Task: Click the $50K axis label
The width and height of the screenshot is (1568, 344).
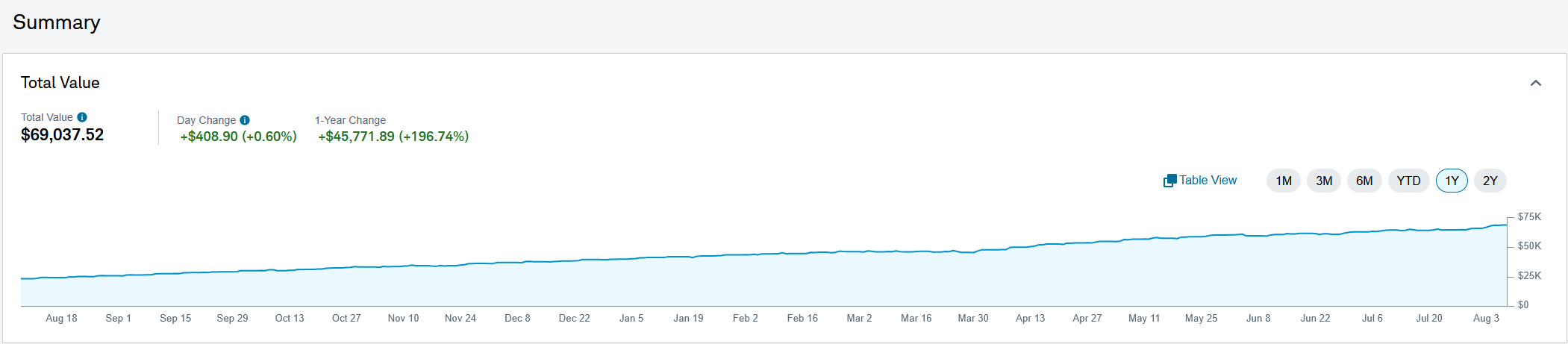Action: coord(1529,246)
